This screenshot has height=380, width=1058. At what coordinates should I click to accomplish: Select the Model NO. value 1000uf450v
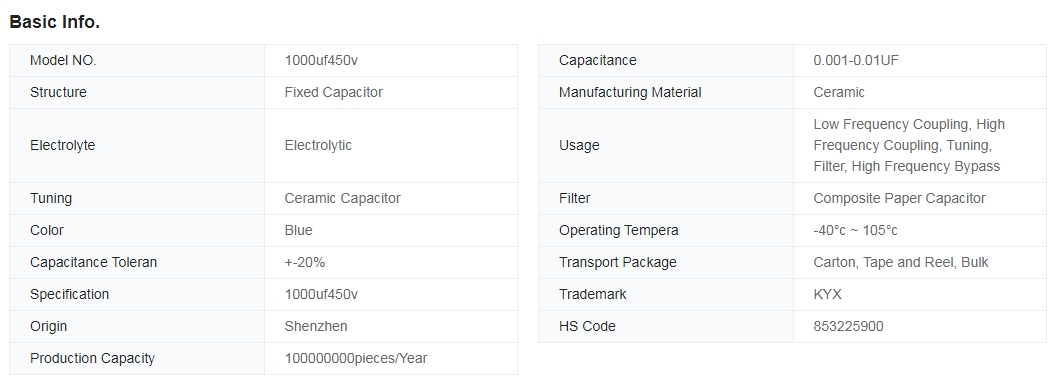[x=321, y=60]
